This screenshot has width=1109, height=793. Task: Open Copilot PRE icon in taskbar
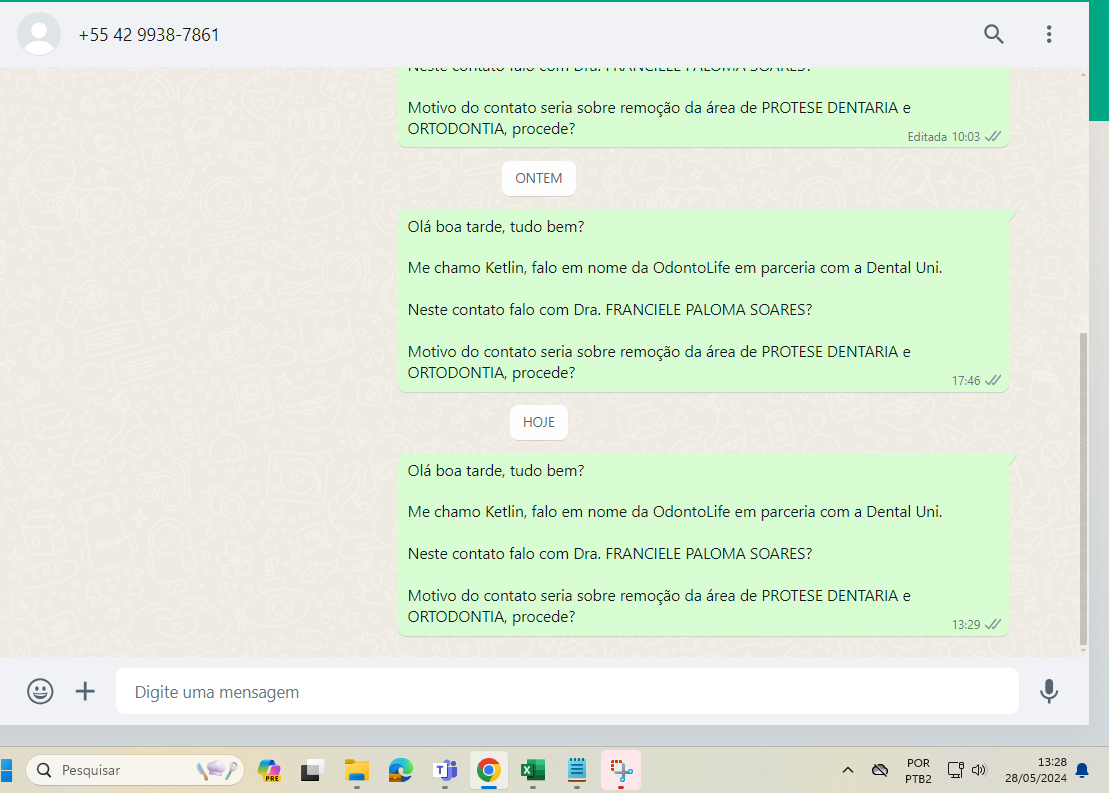tap(269, 770)
